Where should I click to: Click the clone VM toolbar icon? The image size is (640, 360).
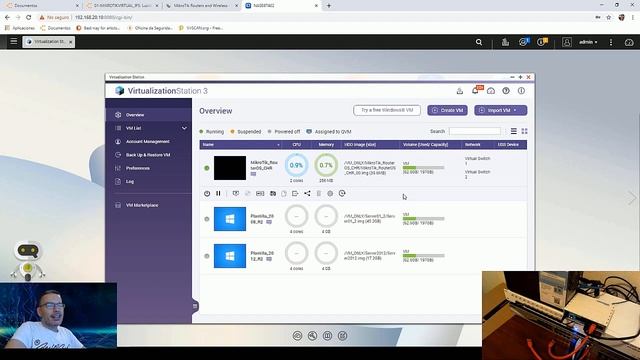click(x=284, y=193)
